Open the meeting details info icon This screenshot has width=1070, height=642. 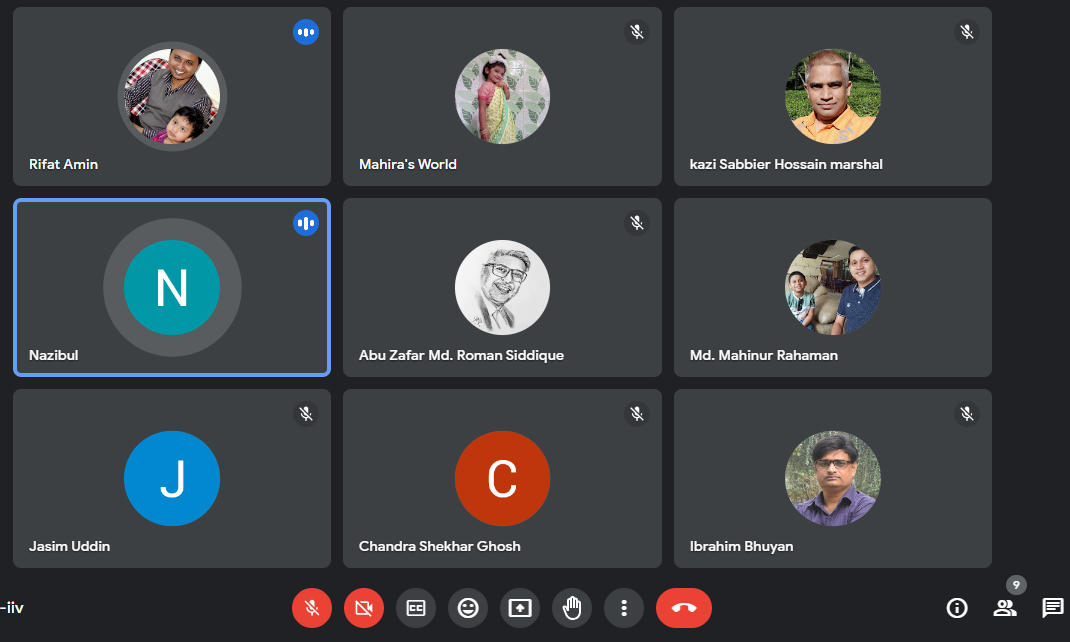957,607
